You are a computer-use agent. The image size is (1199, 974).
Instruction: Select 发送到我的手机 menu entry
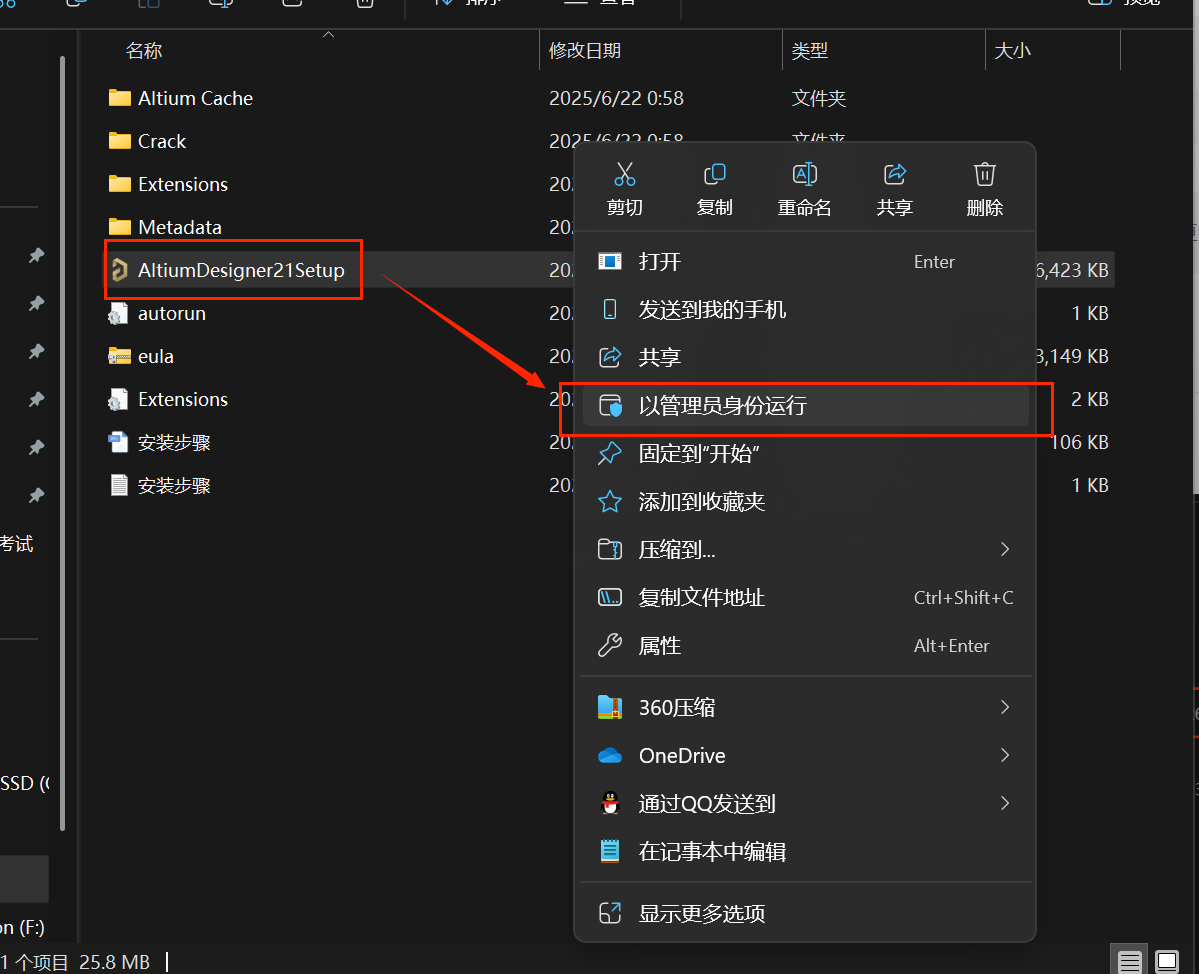tap(805, 310)
